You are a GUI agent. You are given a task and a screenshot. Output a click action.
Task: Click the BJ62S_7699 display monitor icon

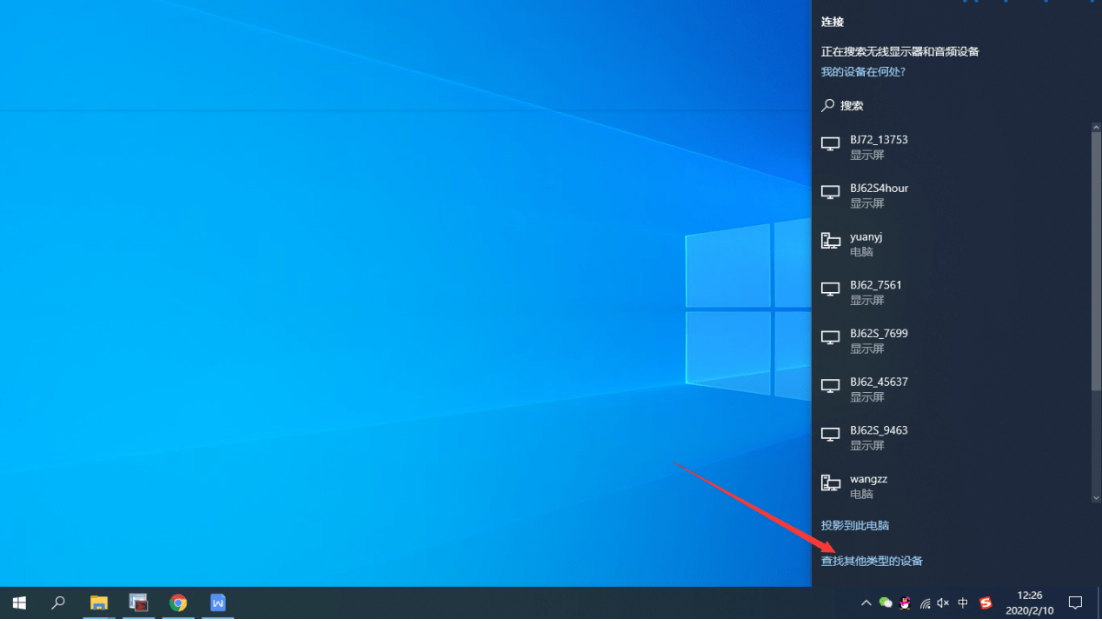pos(830,338)
